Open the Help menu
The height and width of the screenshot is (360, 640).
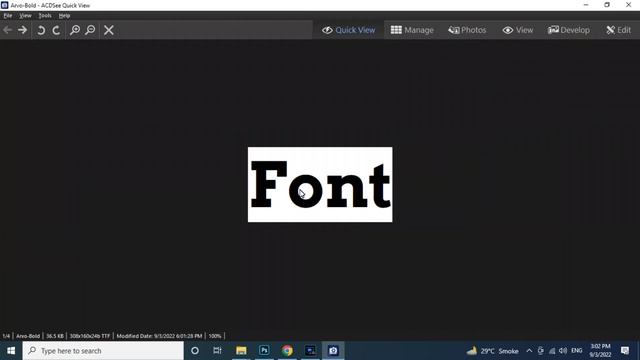tap(64, 16)
